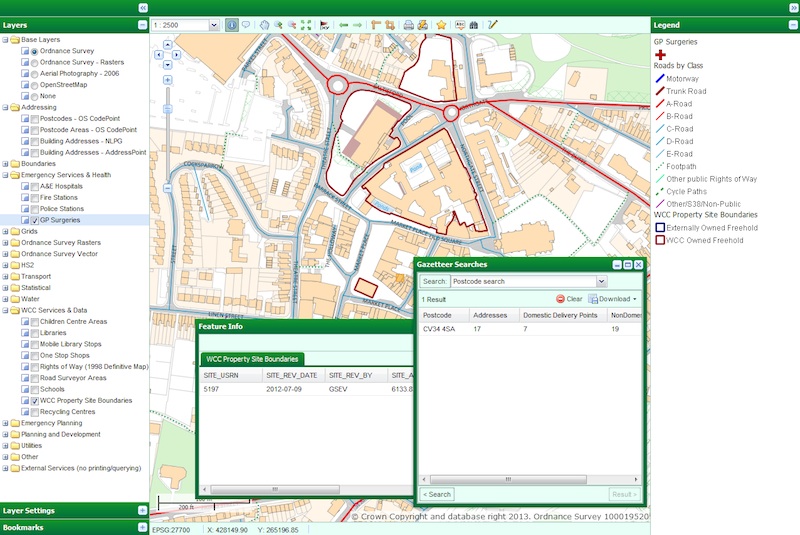Click Clear in Gazetteer Searches

[569, 299]
